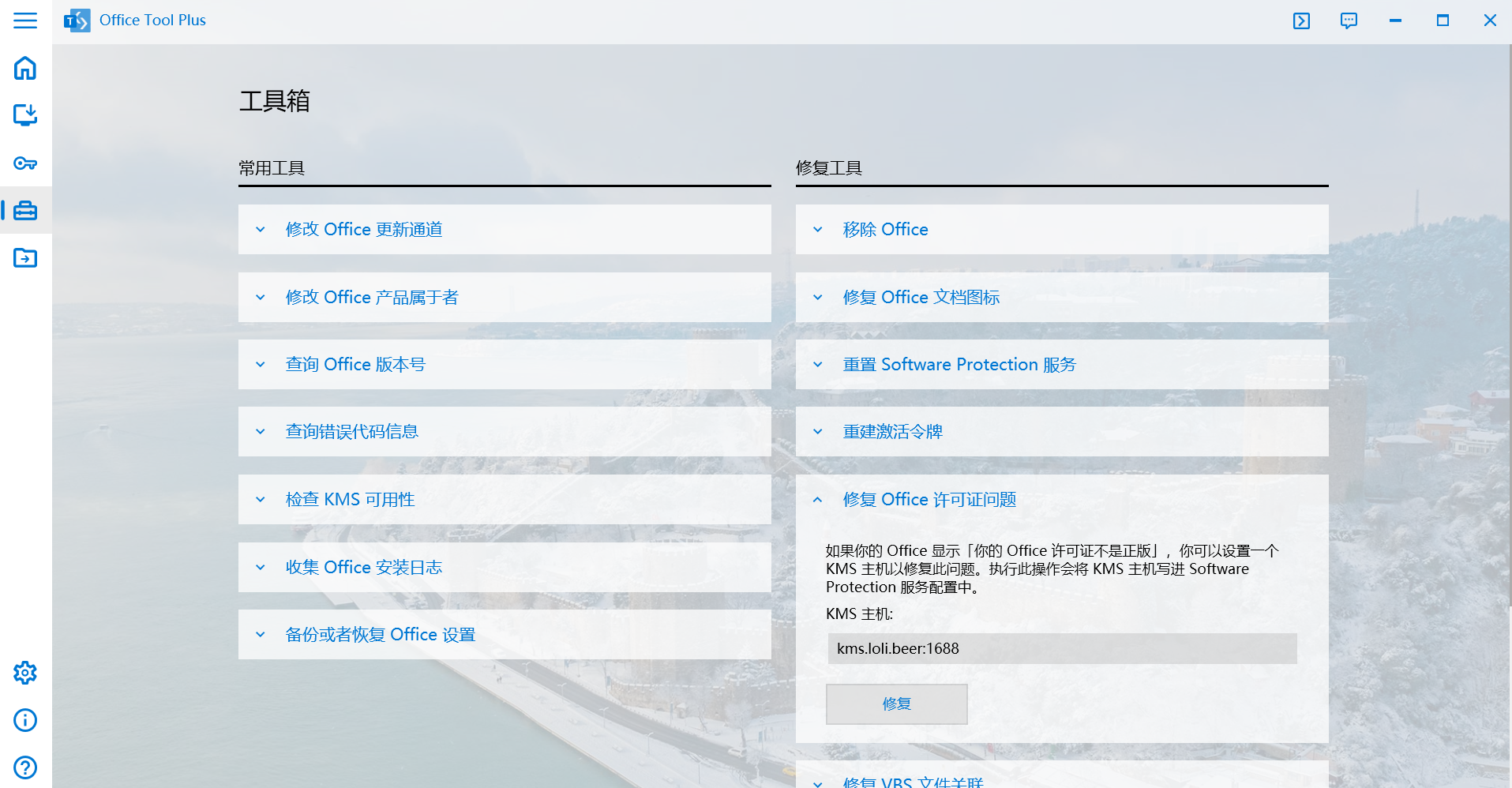Click 移除 Office title
Viewport: 1512px width, 788px height.
(x=886, y=230)
